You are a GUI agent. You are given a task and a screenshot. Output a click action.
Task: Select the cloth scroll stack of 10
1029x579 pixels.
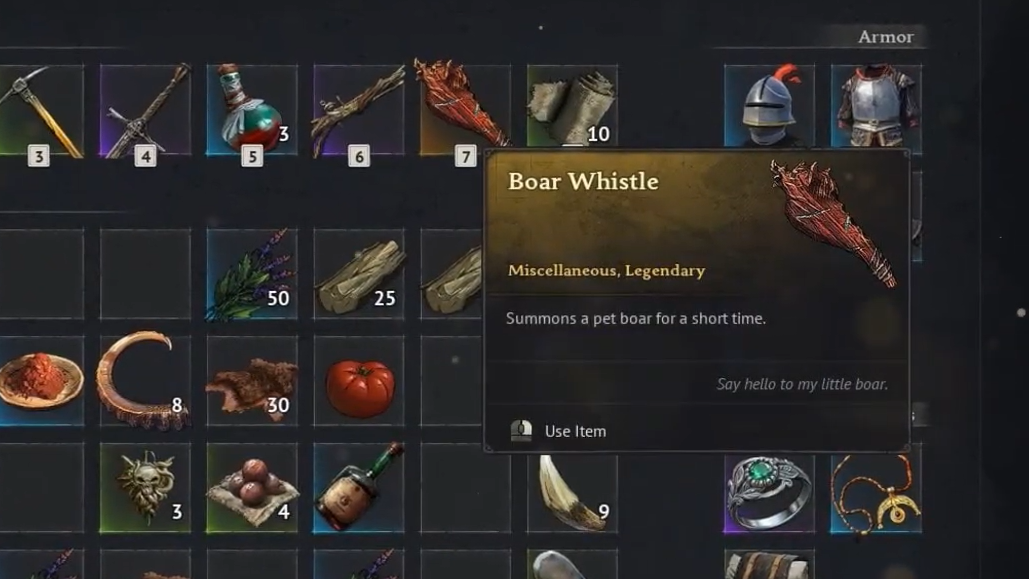[572, 106]
